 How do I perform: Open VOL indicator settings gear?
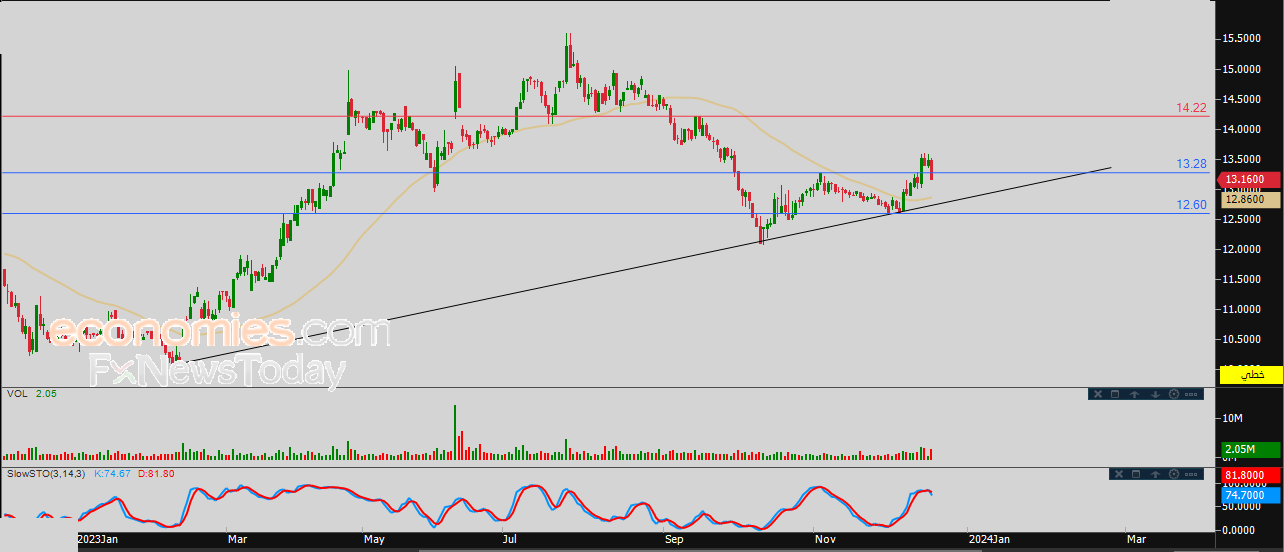click(x=1174, y=394)
